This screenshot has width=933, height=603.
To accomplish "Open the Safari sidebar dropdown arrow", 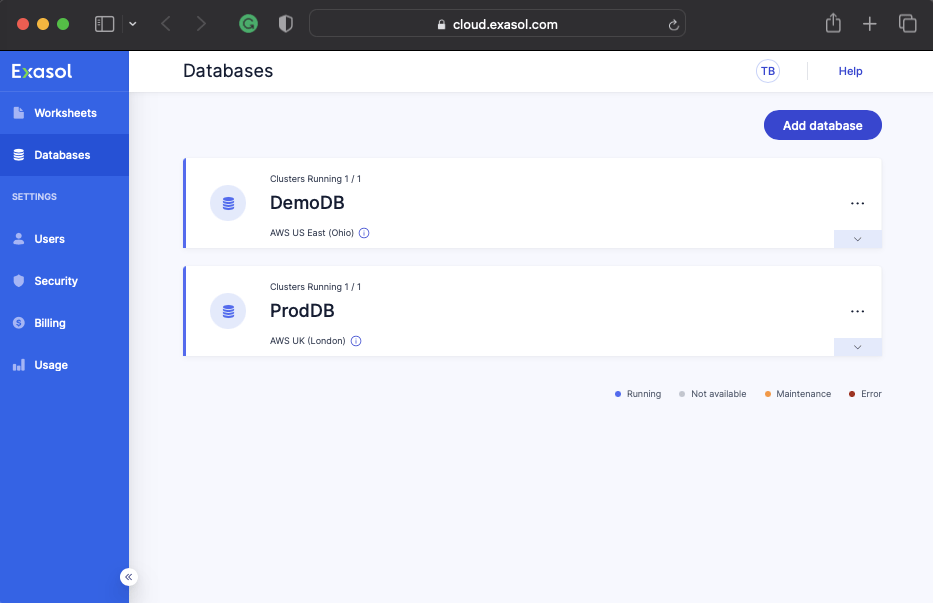I will pos(133,24).
